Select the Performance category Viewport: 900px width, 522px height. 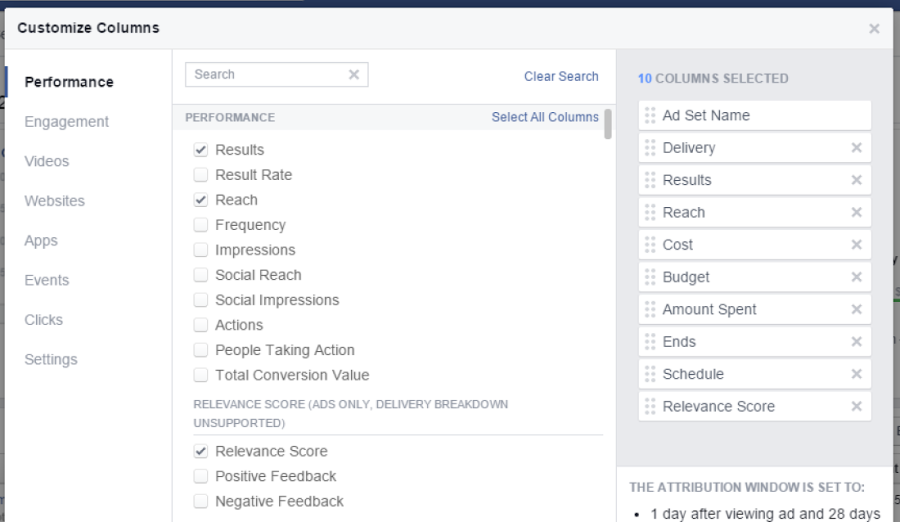[69, 82]
